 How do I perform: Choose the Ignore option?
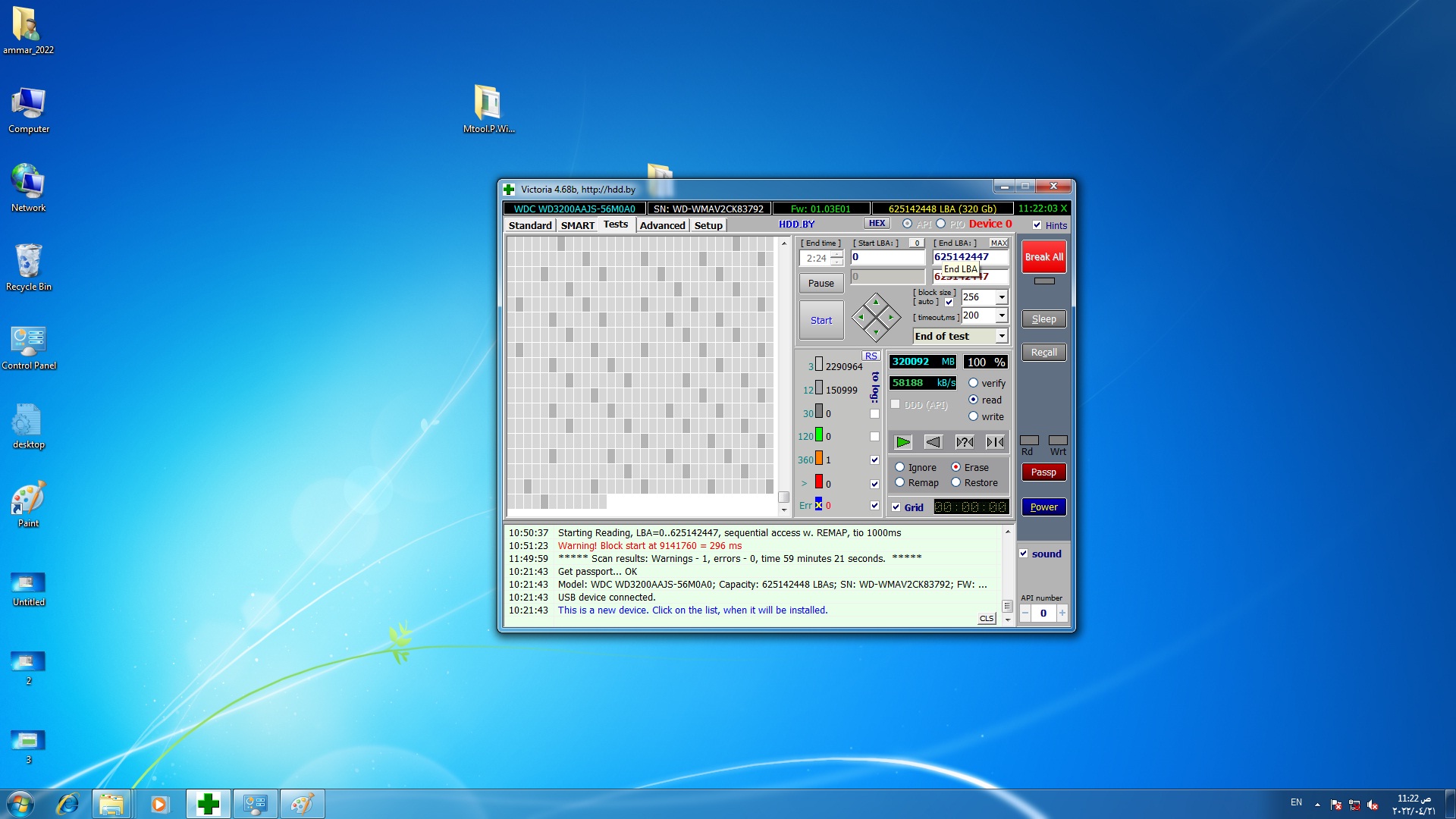900,467
